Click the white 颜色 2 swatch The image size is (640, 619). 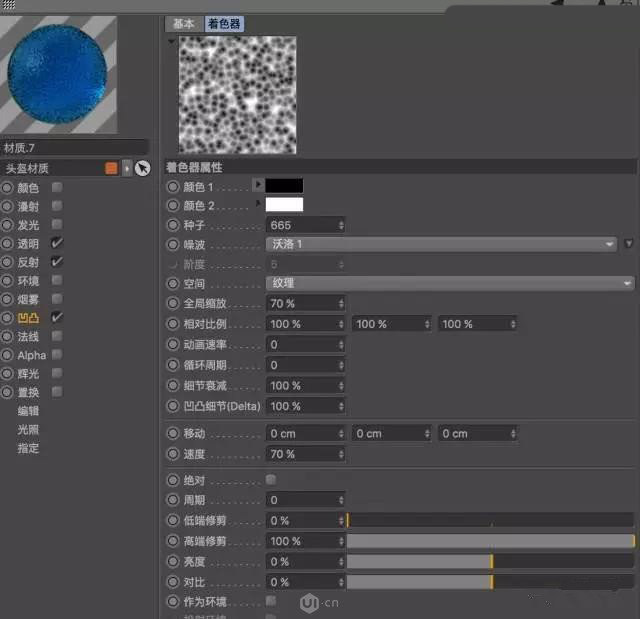point(284,204)
